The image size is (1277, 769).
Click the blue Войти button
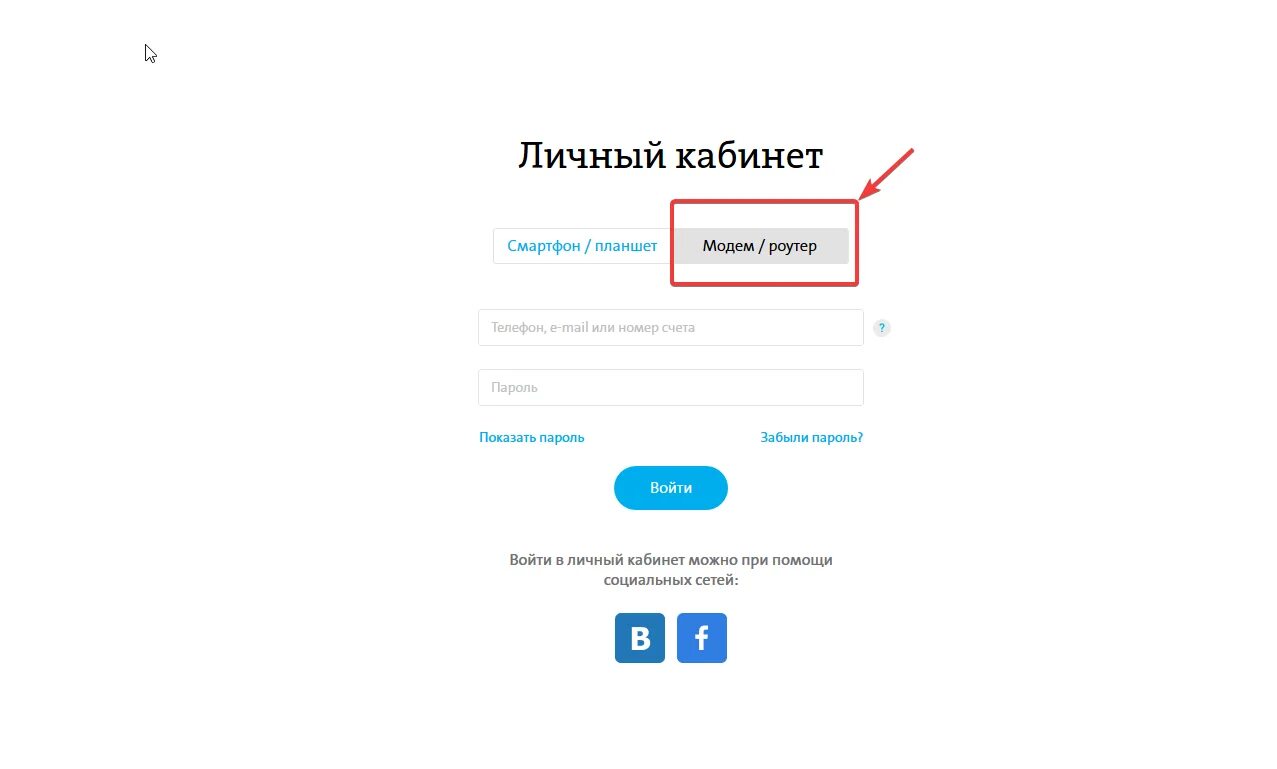tap(670, 488)
